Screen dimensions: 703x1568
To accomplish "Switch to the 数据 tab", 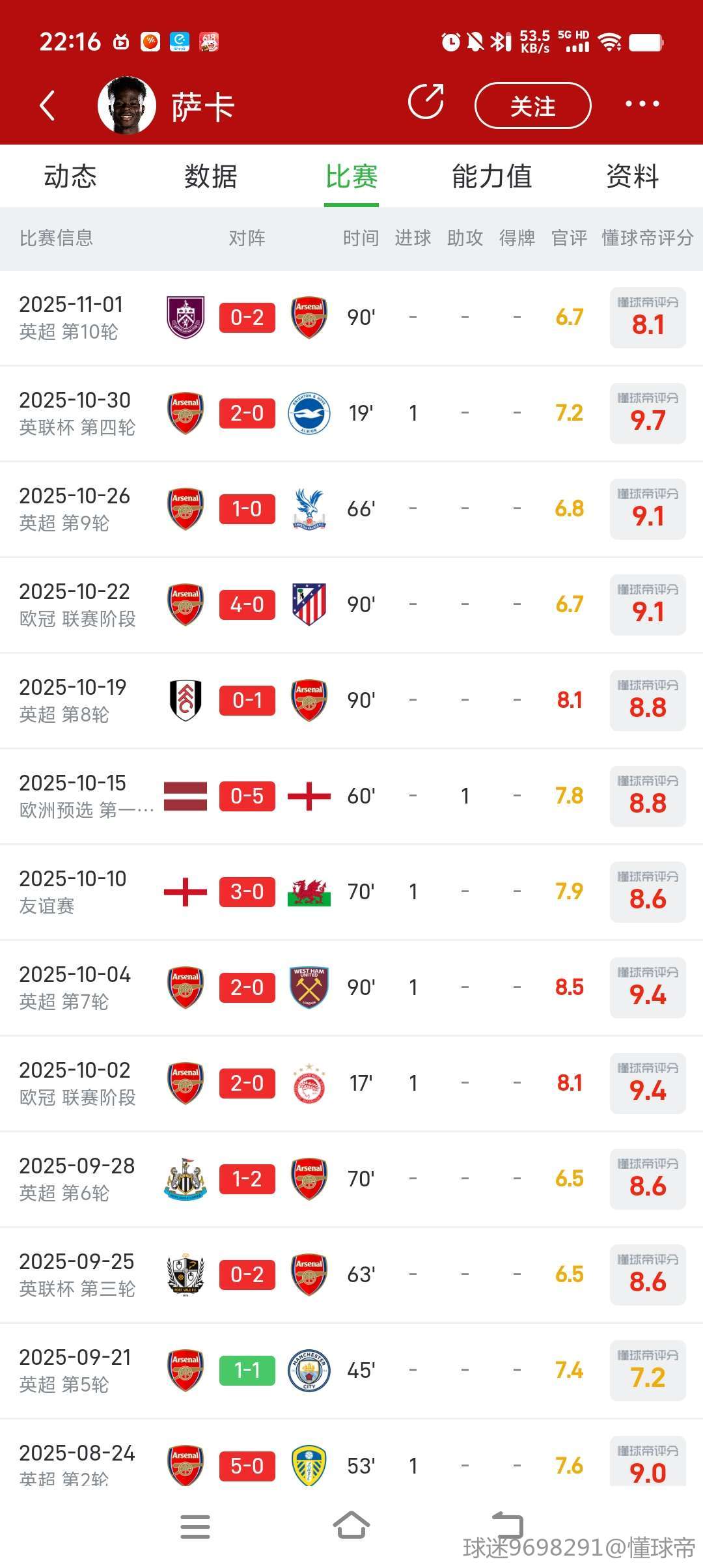I will tap(211, 176).
